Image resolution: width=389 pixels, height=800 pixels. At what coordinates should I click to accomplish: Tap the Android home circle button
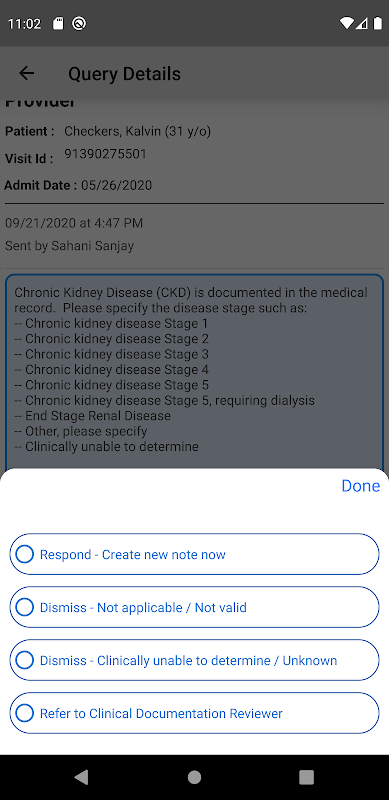194,777
